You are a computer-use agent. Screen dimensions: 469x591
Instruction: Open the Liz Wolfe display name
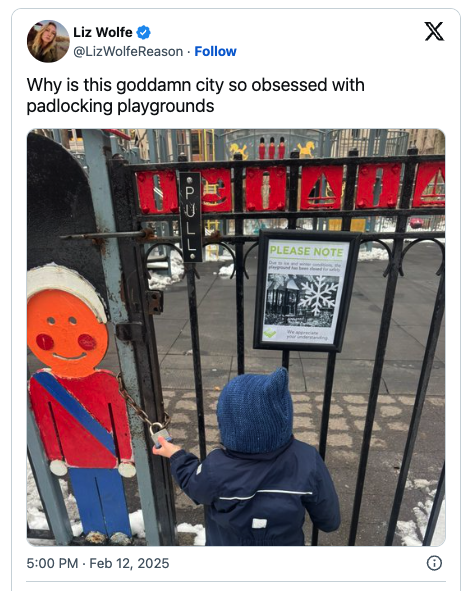coord(103,32)
